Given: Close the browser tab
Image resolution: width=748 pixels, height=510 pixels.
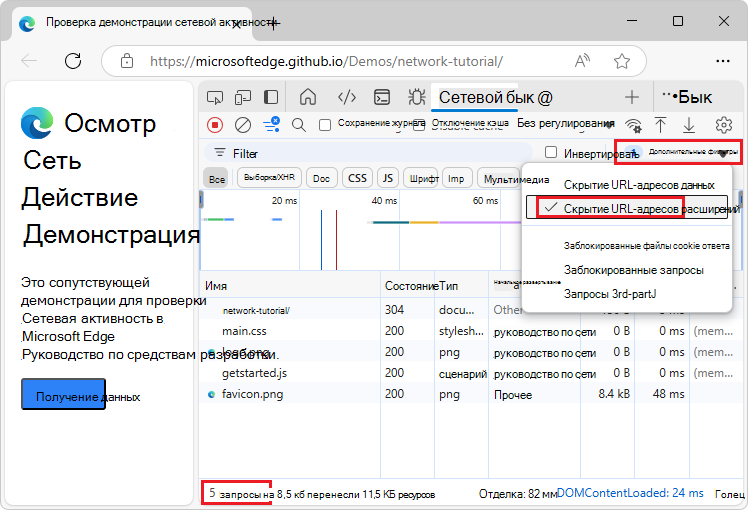Looking at the screenshot, I should click(236, 25).
